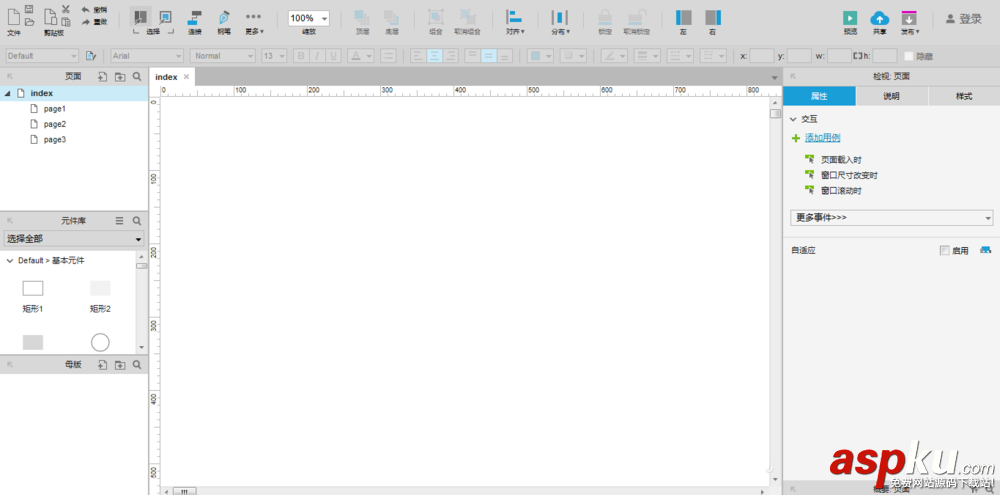Click the 添加用例 link
The width and height of the screenshot is (1000, 495).
[x=822, y=138]
